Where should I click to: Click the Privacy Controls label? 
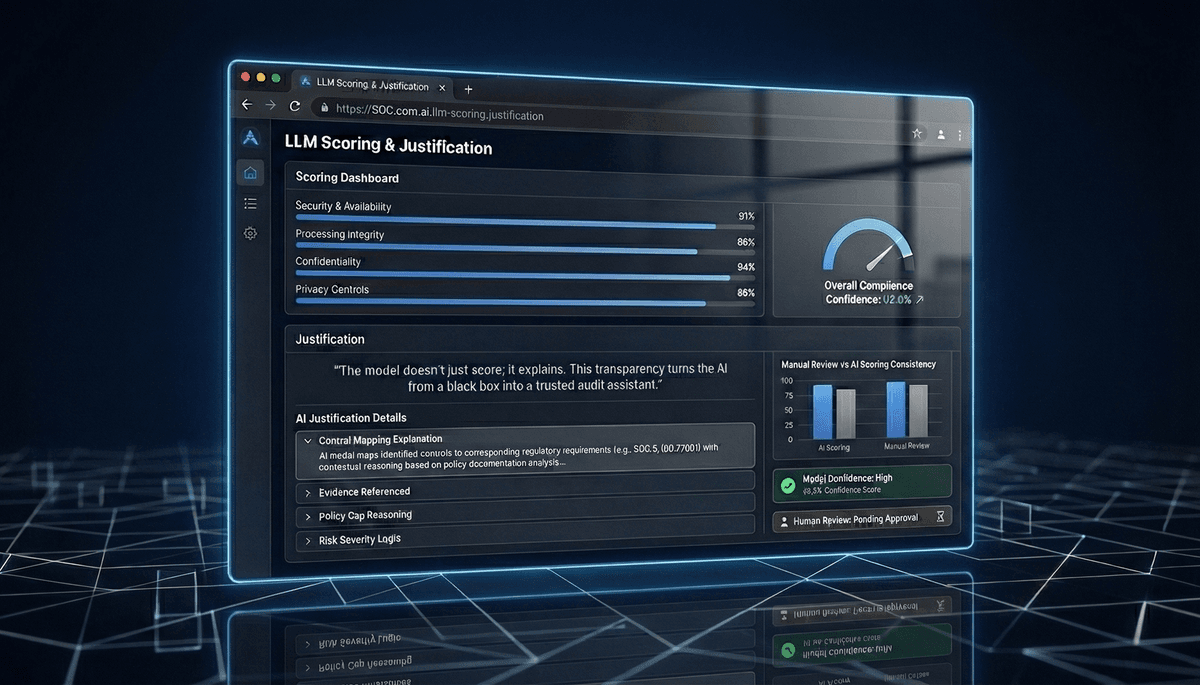(332, 290)
